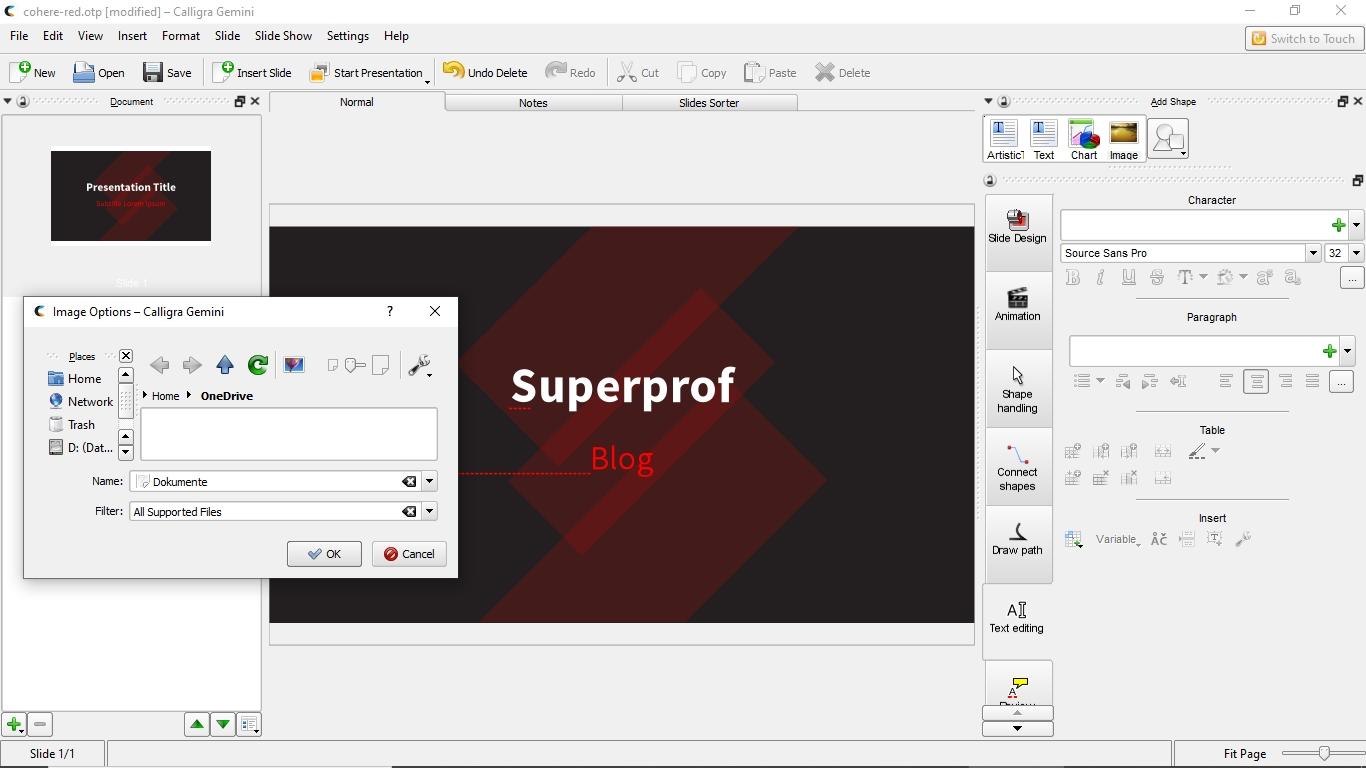Open the Format menu
The image size is (1366, 768).
pyautogui.click(x=181, y=36)
